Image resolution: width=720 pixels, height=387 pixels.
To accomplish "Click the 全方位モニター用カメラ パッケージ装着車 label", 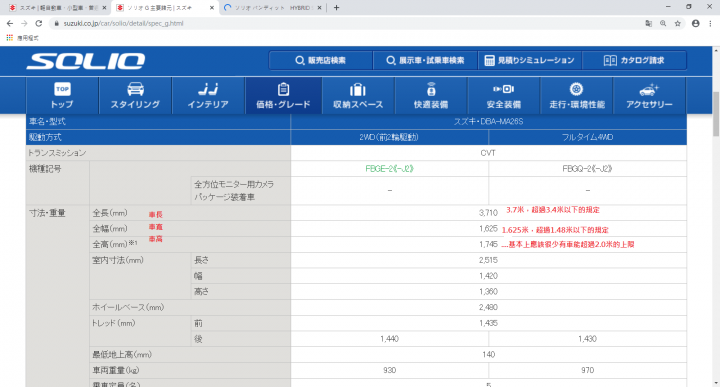I will [x=234, y=191].
